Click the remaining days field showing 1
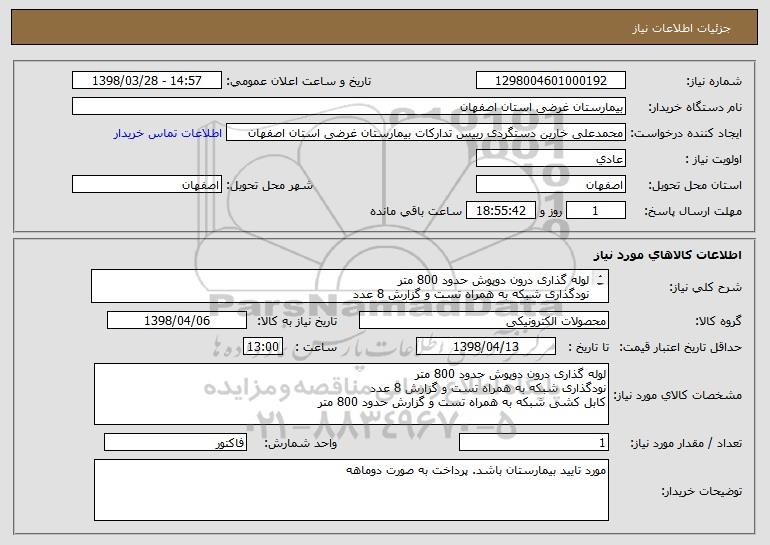770x545 pixels. [x=596, y=211]
